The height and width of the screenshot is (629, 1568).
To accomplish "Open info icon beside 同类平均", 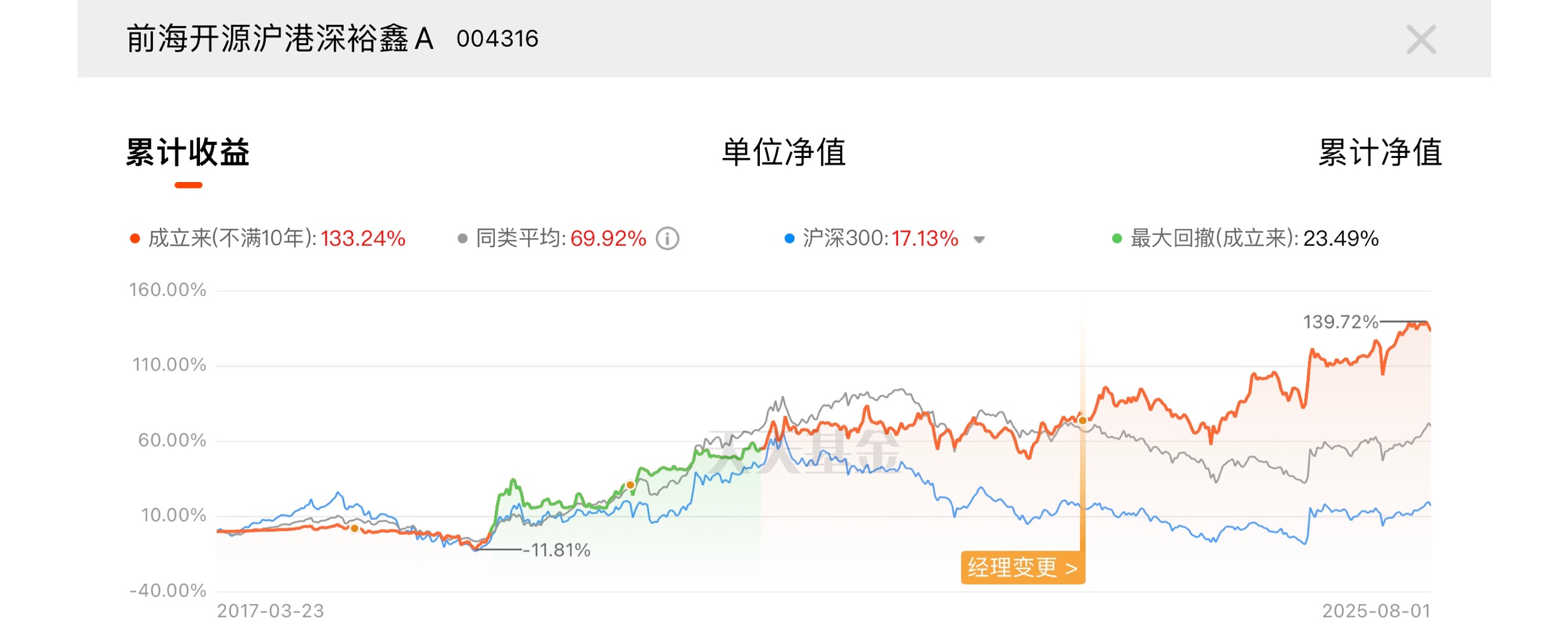I will (x=667, y=239).
